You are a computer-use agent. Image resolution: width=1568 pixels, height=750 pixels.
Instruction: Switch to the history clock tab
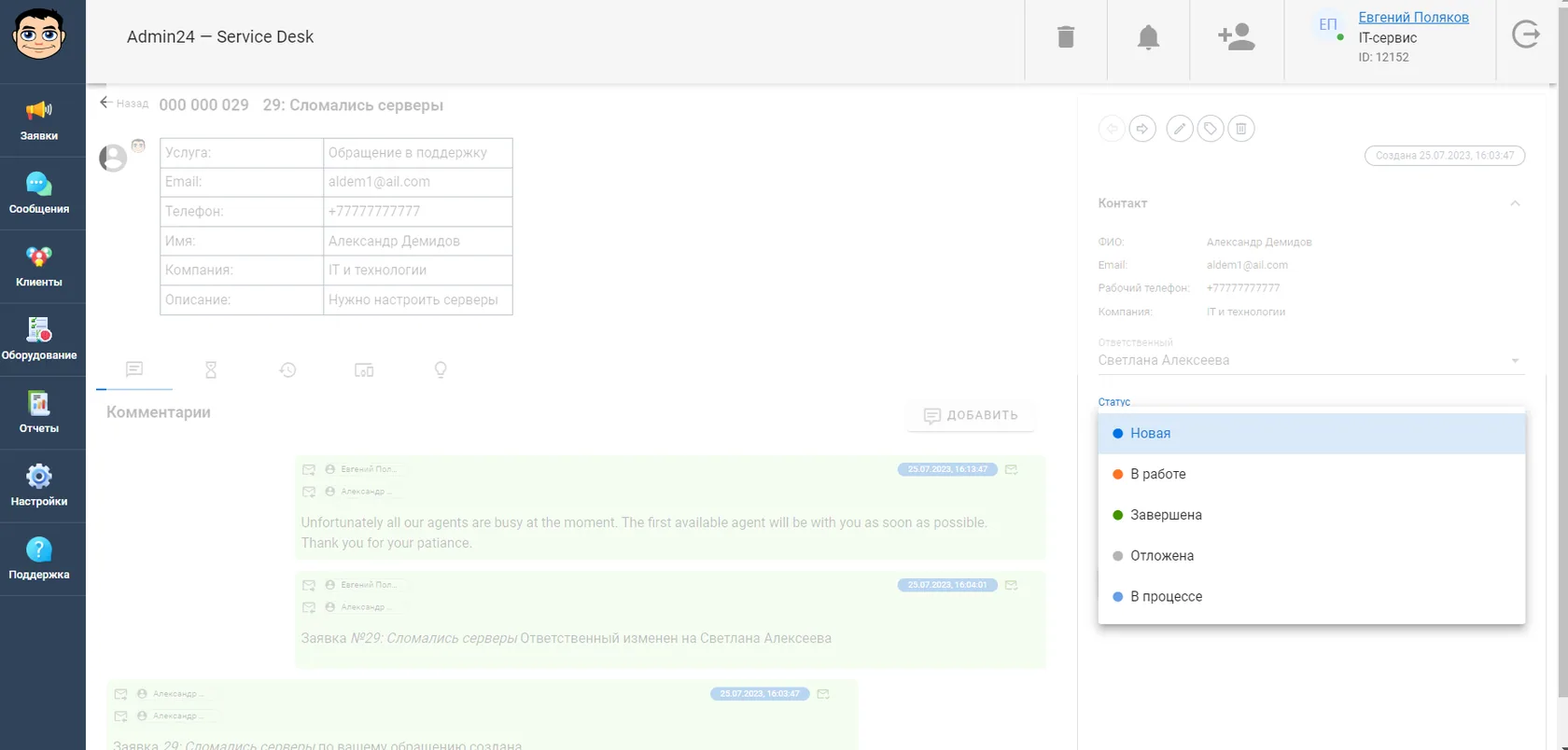(x=287, y=370)
